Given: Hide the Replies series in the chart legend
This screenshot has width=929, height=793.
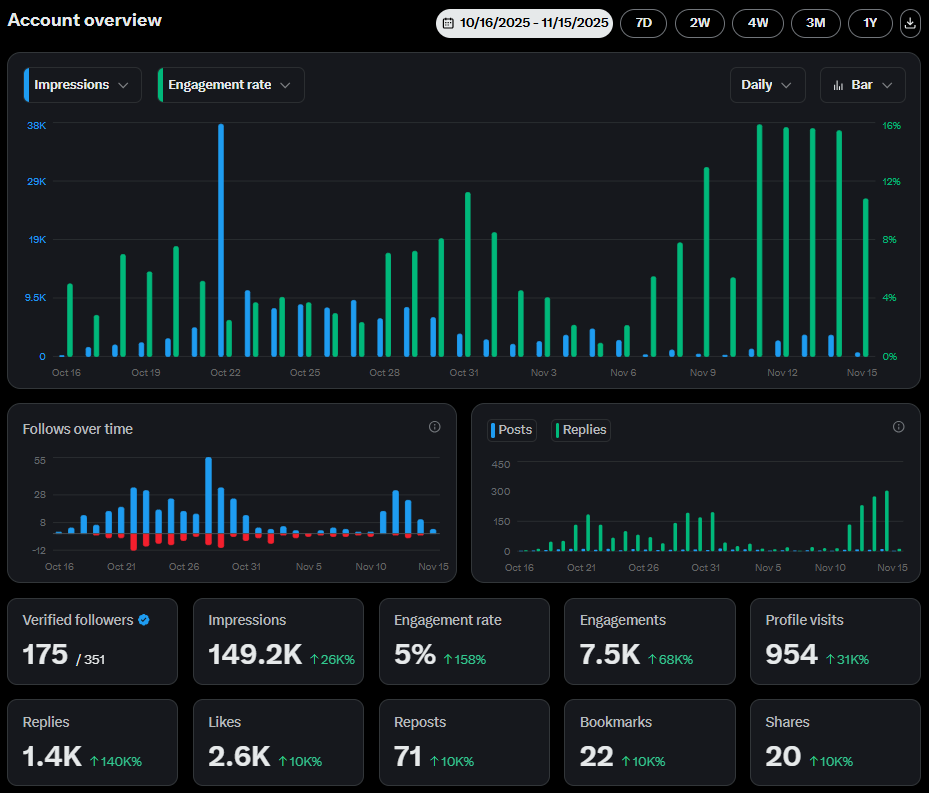Looking at the screenshot, I should click(x=580, y=430).
